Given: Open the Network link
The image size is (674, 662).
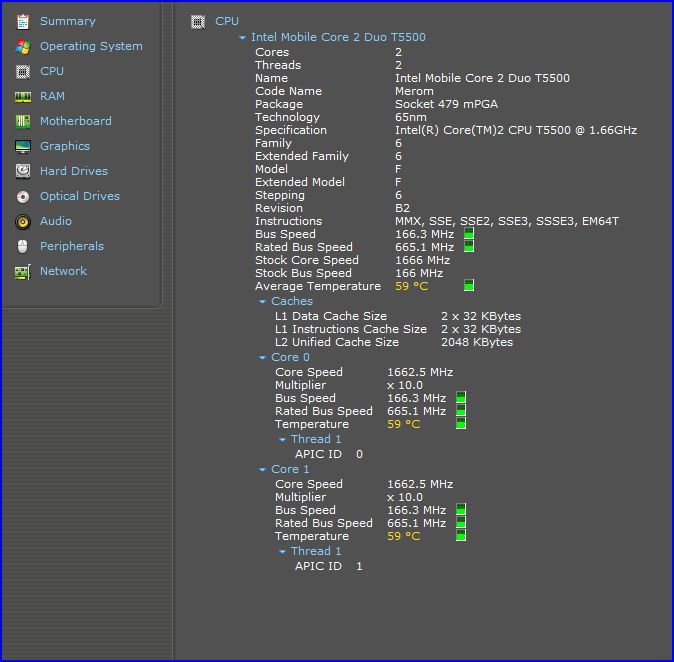Looking at the screenshot, I should point(63,271).
